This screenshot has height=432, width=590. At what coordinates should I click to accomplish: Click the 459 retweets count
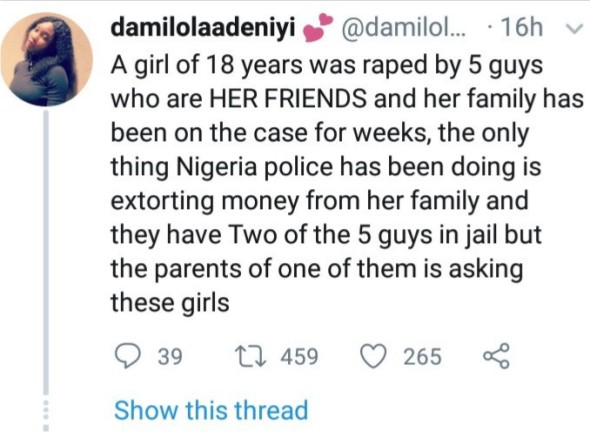click(x=300, y=356)
